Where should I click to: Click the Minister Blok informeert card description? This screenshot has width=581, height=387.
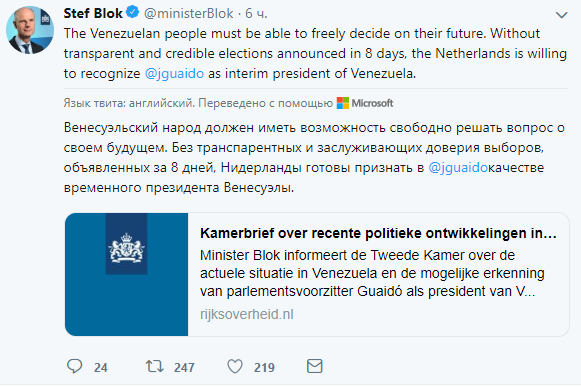pyautogui.click(x=372, y=273)
